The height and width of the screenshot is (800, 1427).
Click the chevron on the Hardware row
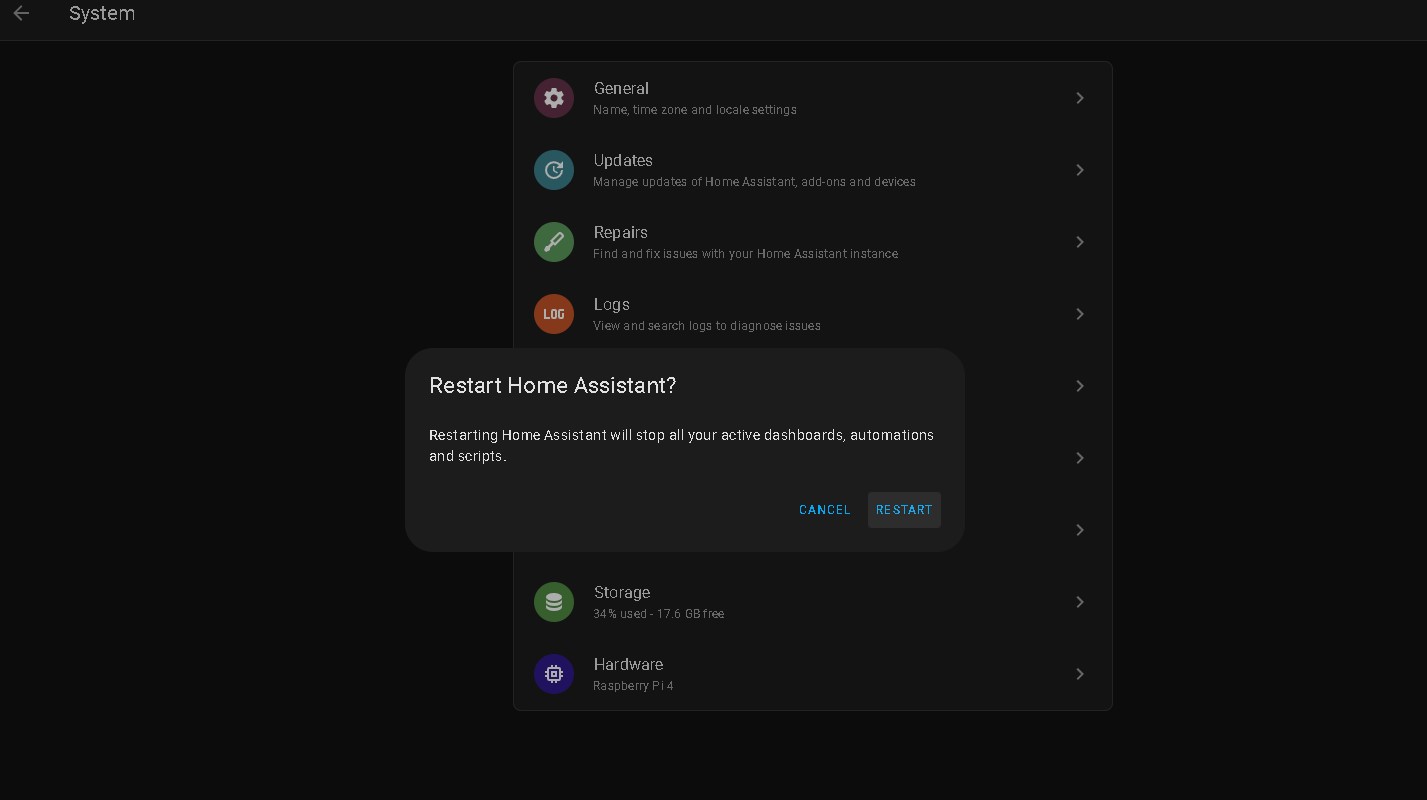click(1080, 674)
